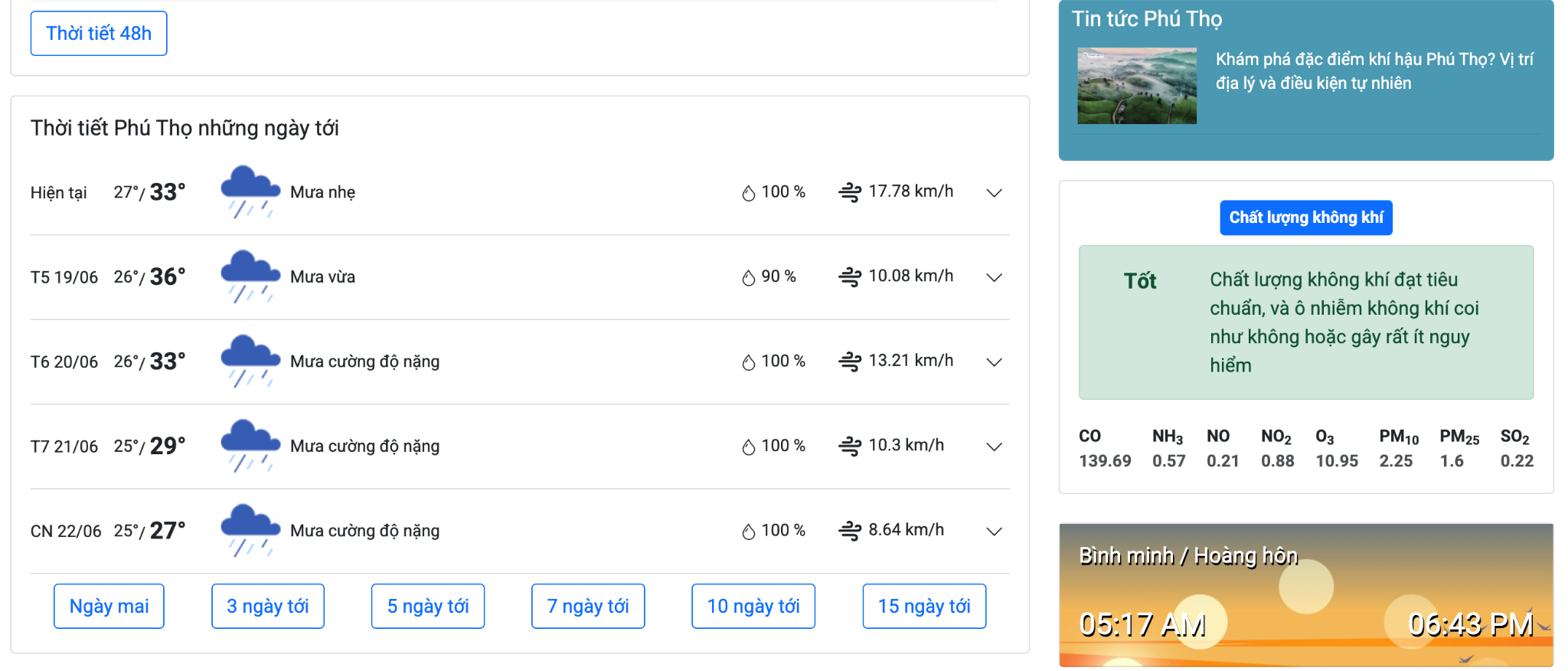Click the rain cloud icon for Hiện tại
Image resolution: width=1568 pixels, height=671 pixels.
(x=250, y=191)
